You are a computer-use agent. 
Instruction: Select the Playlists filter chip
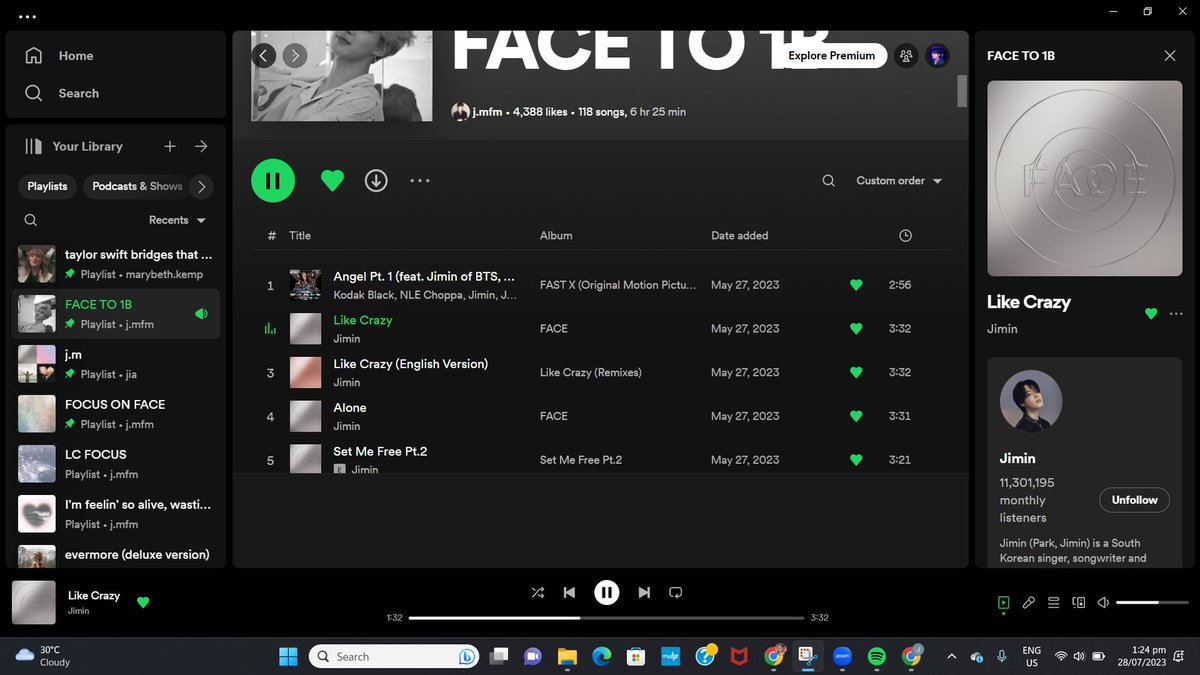(x=47, y=186)
